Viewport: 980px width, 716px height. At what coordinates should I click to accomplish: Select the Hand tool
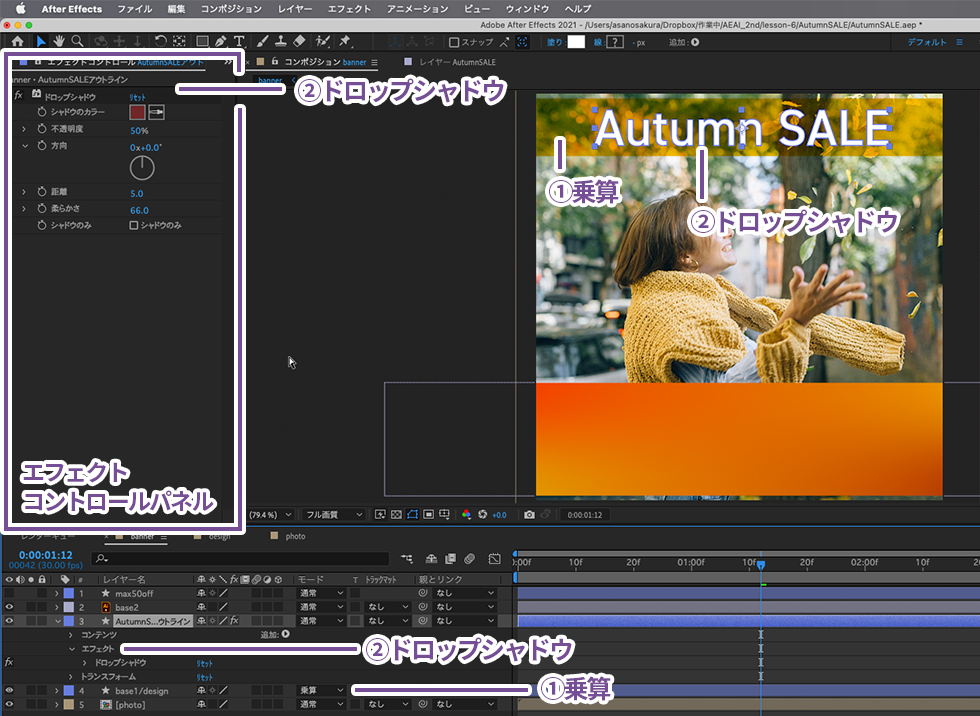pyautogui.click(x=59, y=41)
